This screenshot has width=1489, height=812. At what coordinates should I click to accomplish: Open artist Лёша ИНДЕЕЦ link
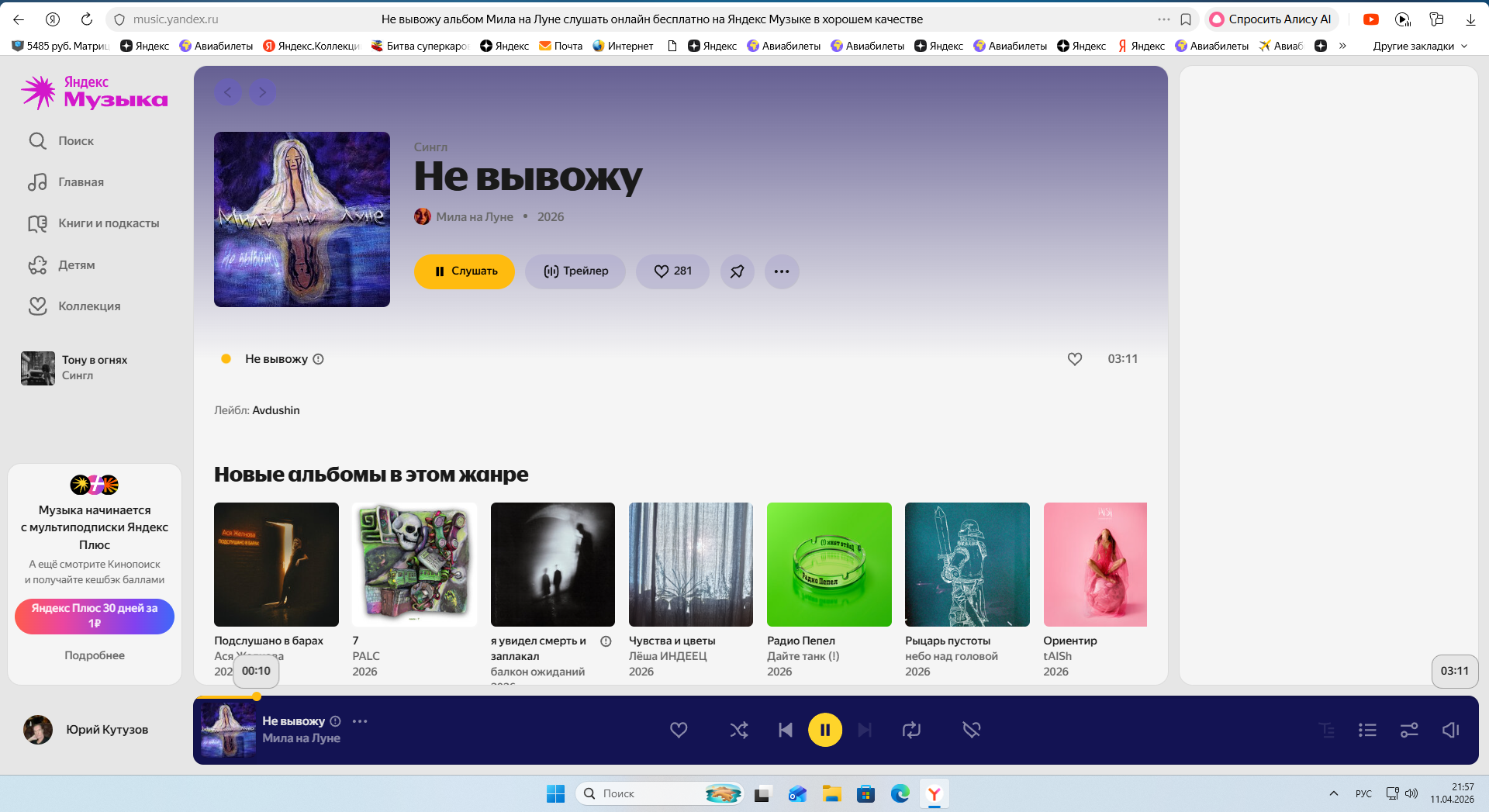pos(668,656)
